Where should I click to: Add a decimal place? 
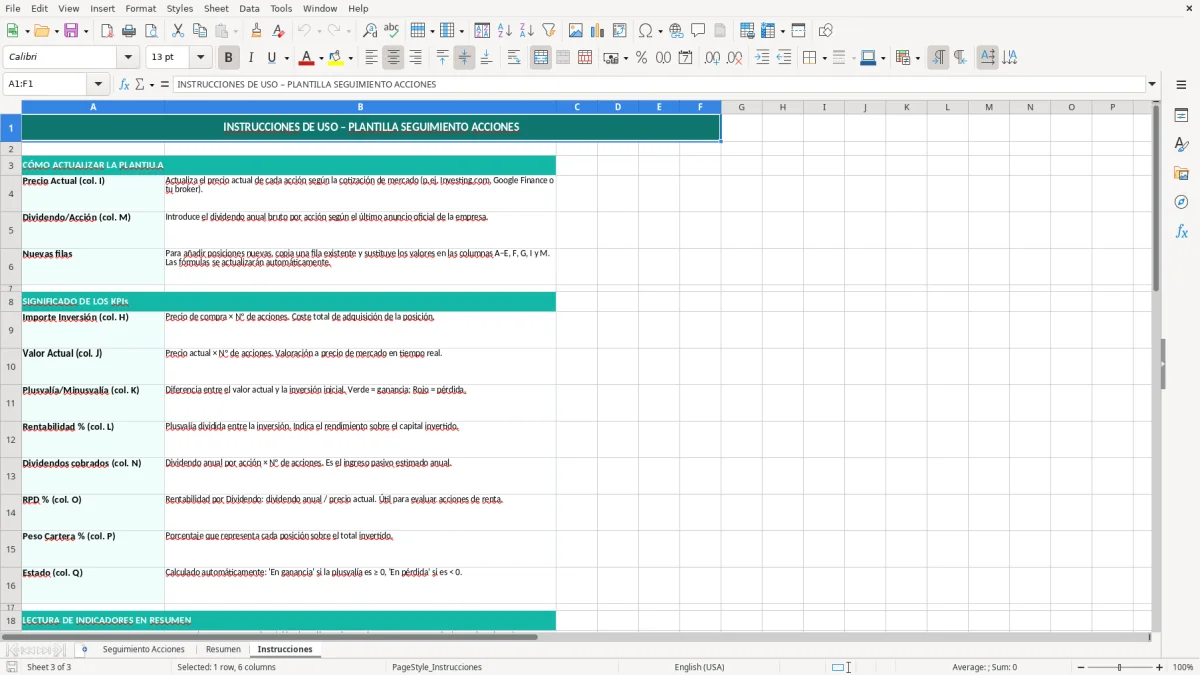point(712,58)
